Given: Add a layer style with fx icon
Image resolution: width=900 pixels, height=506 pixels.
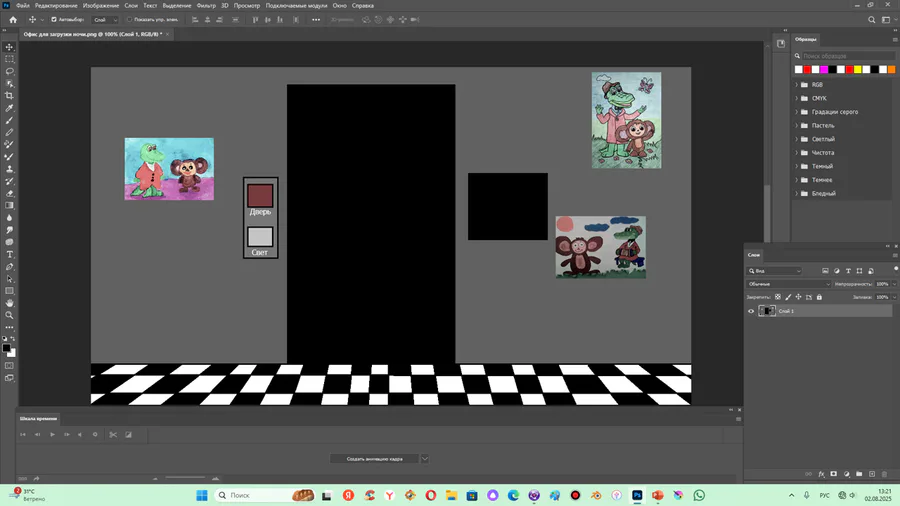Looking at the screenshot, I should 821,474.
